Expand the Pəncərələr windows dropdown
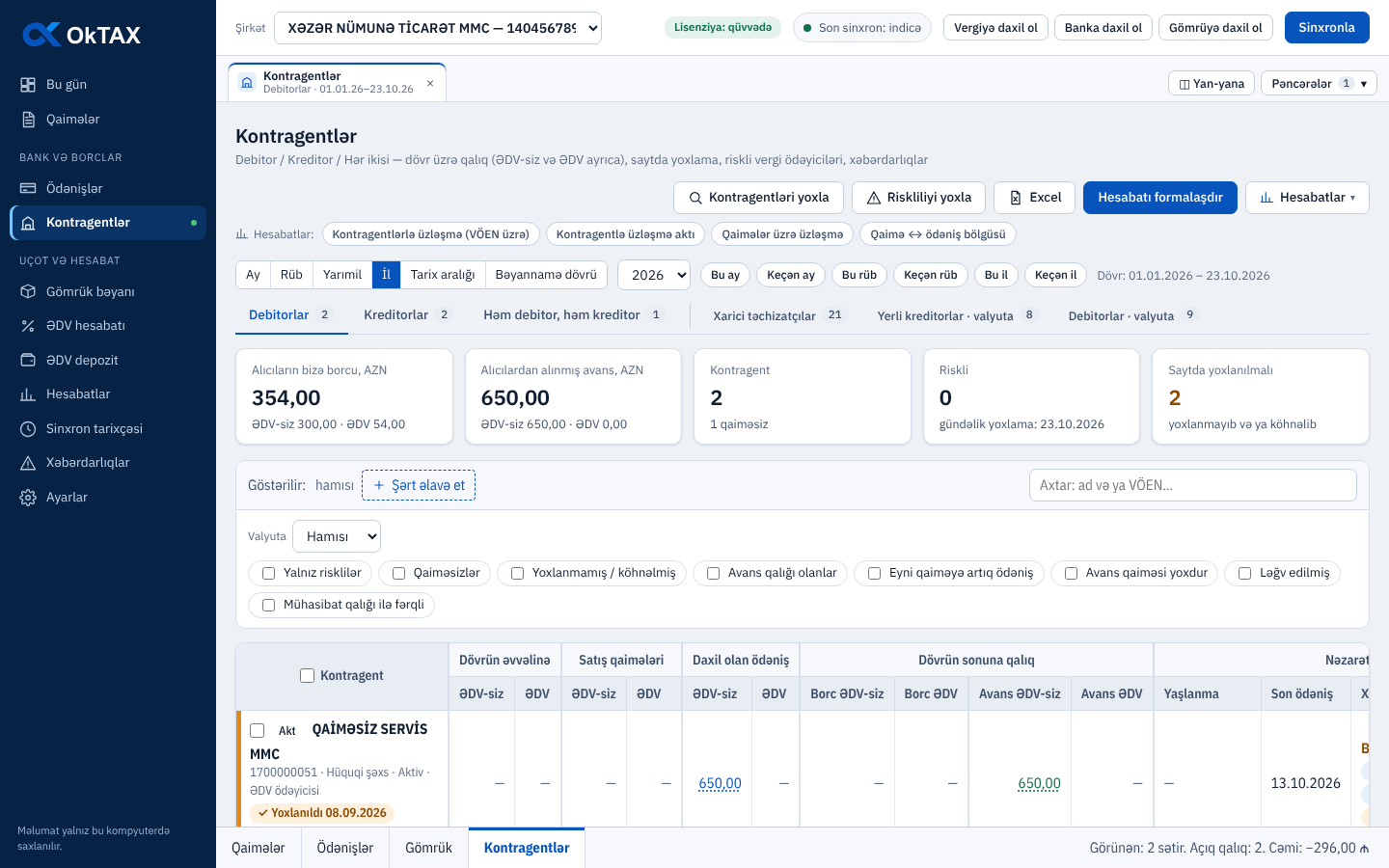 1319,84
